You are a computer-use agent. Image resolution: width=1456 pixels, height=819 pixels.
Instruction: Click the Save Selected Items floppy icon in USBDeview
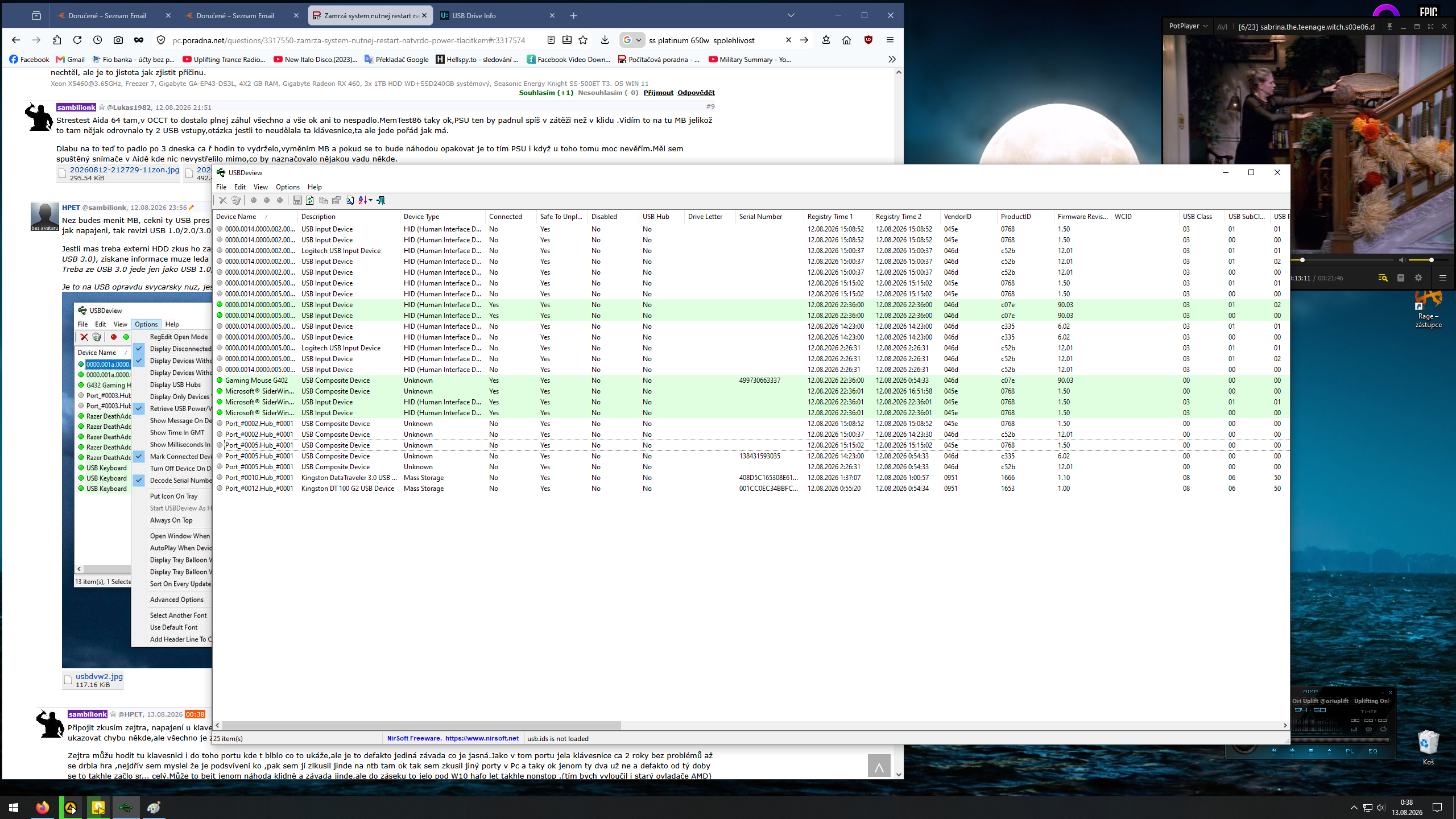click(x=297, y=200)
